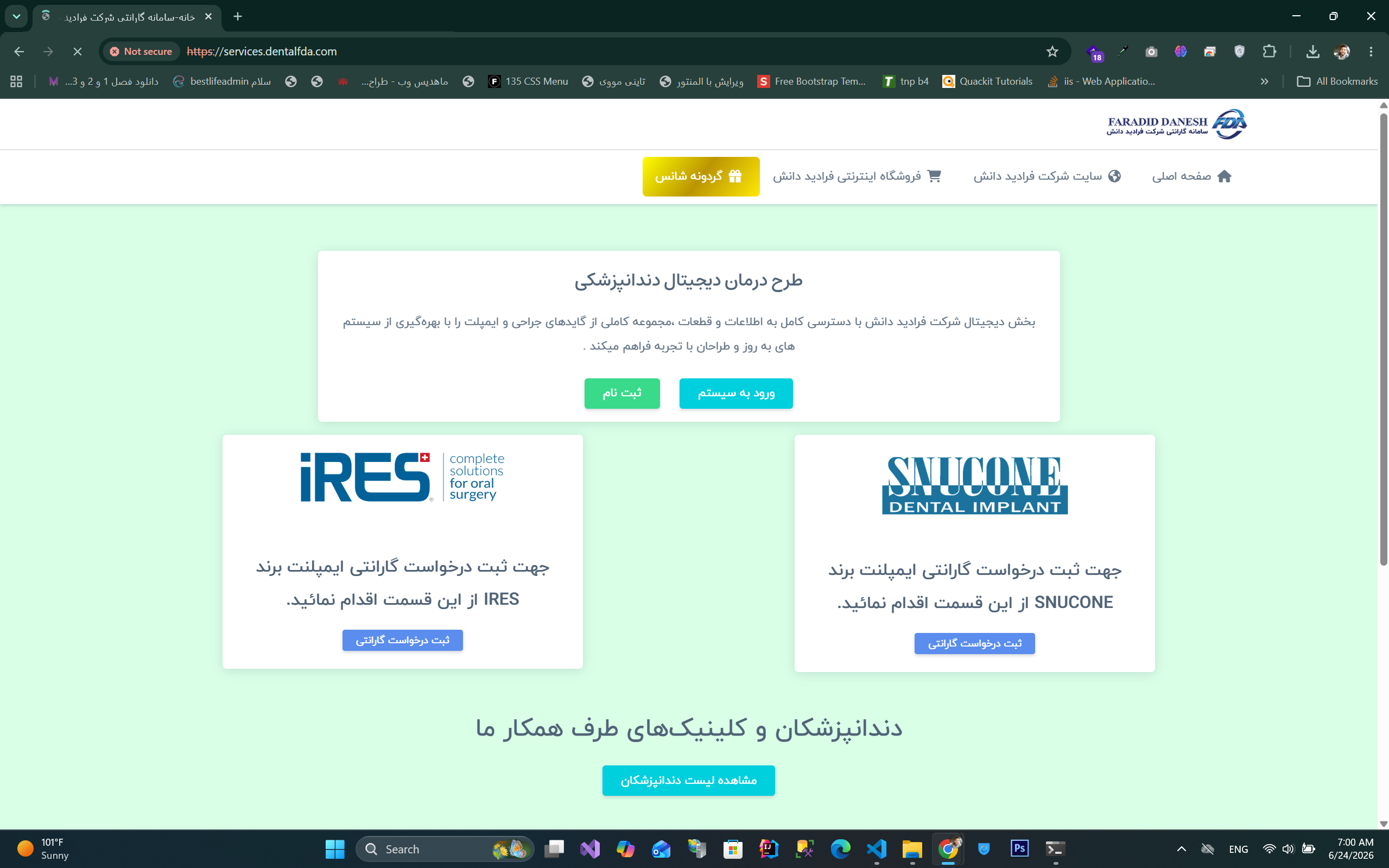Open the camera screenshot extension

click(x=1151, y=52)
